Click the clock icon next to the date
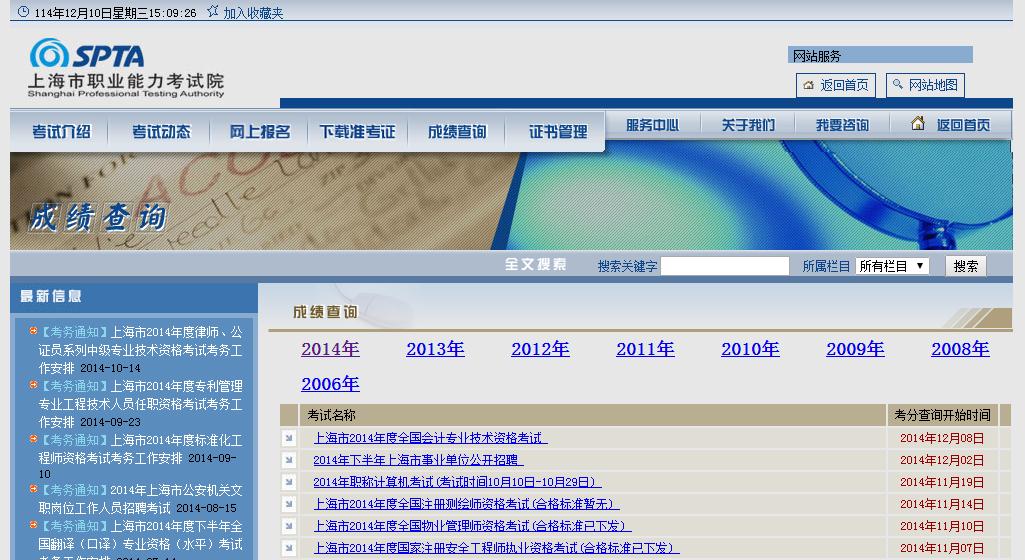The image size is (1025, 560). tap(23, 12)
